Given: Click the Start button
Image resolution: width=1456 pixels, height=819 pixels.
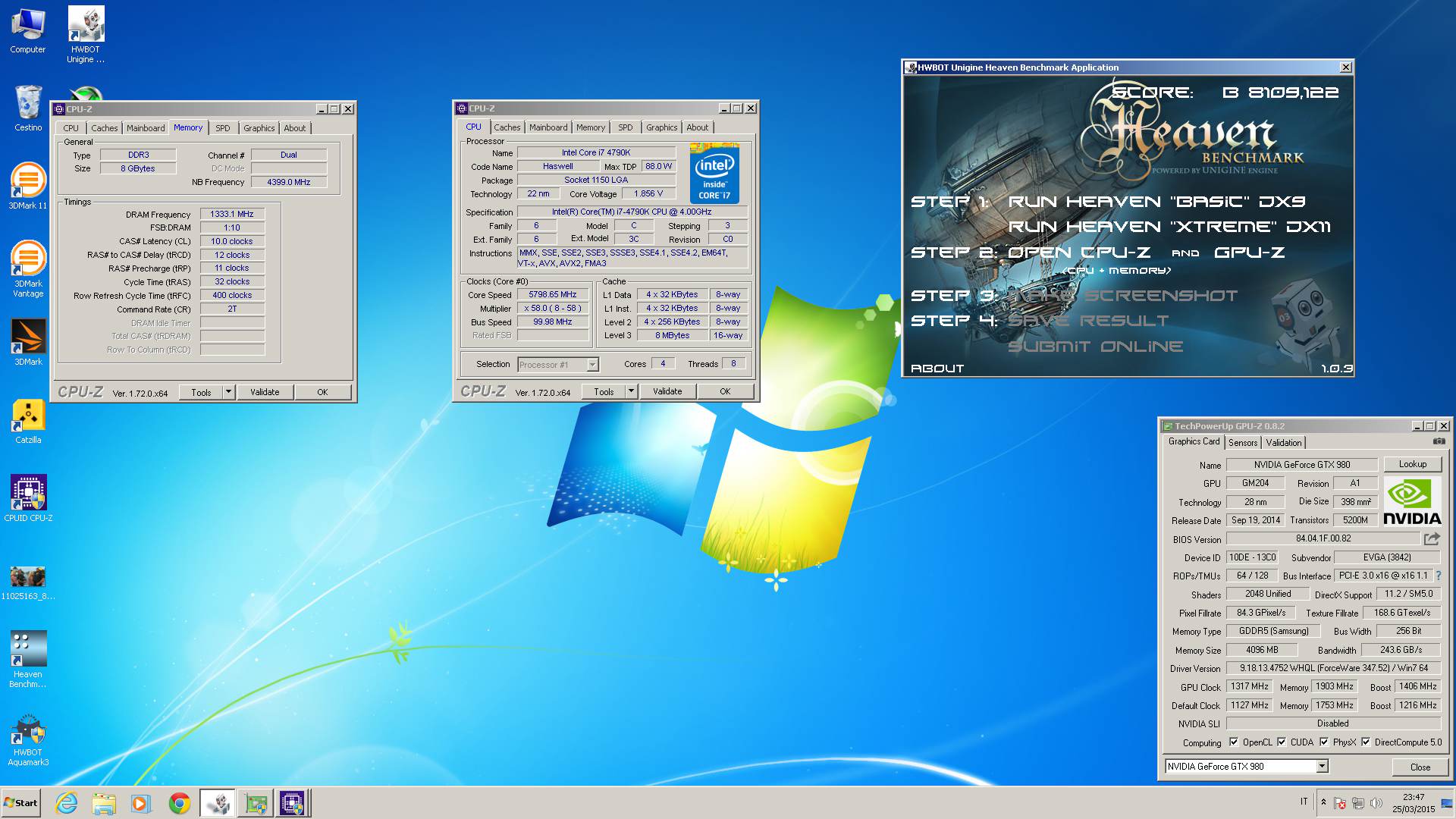Looking at the screenshot, I should [x=20, y=803].
